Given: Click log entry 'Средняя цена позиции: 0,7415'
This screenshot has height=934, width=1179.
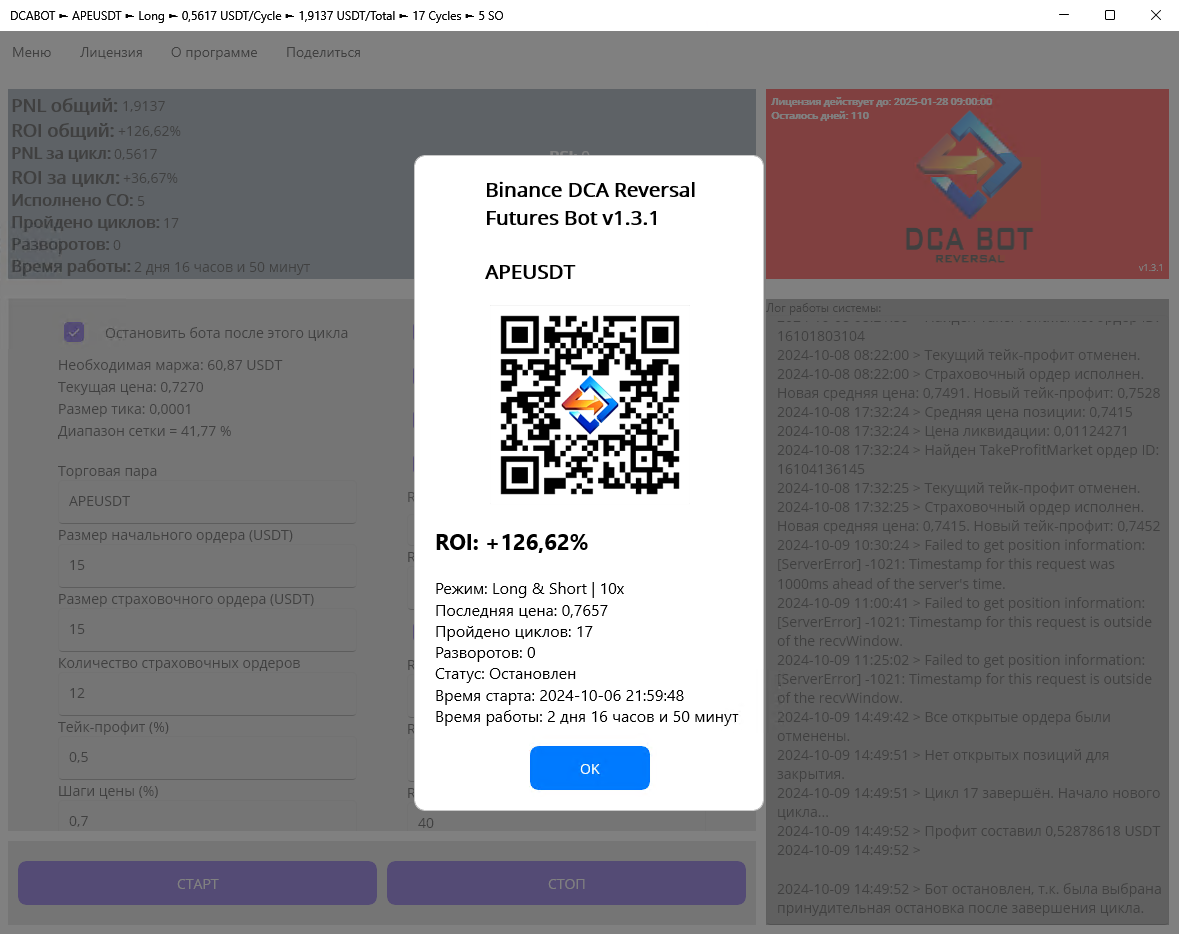Looking at the screenshot, I should (x=954, y=412).
